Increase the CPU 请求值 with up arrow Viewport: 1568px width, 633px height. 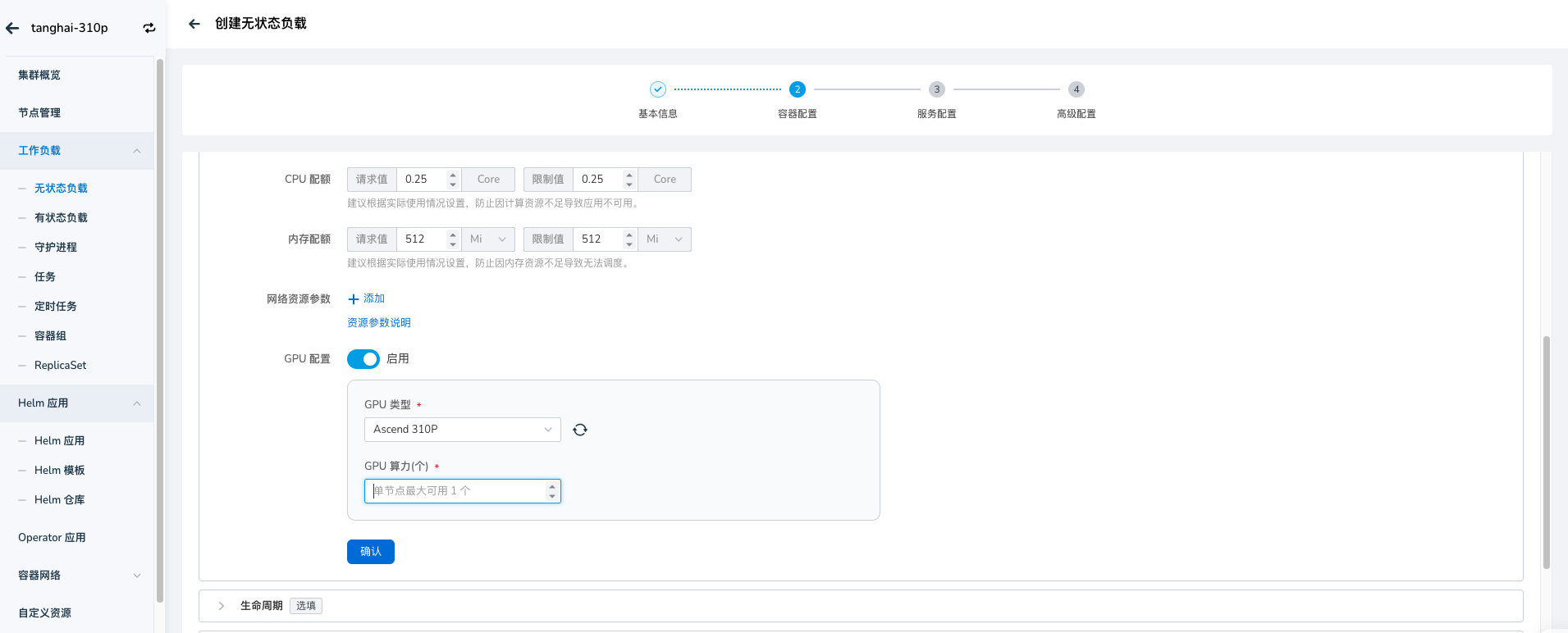[x=453, y=175]
